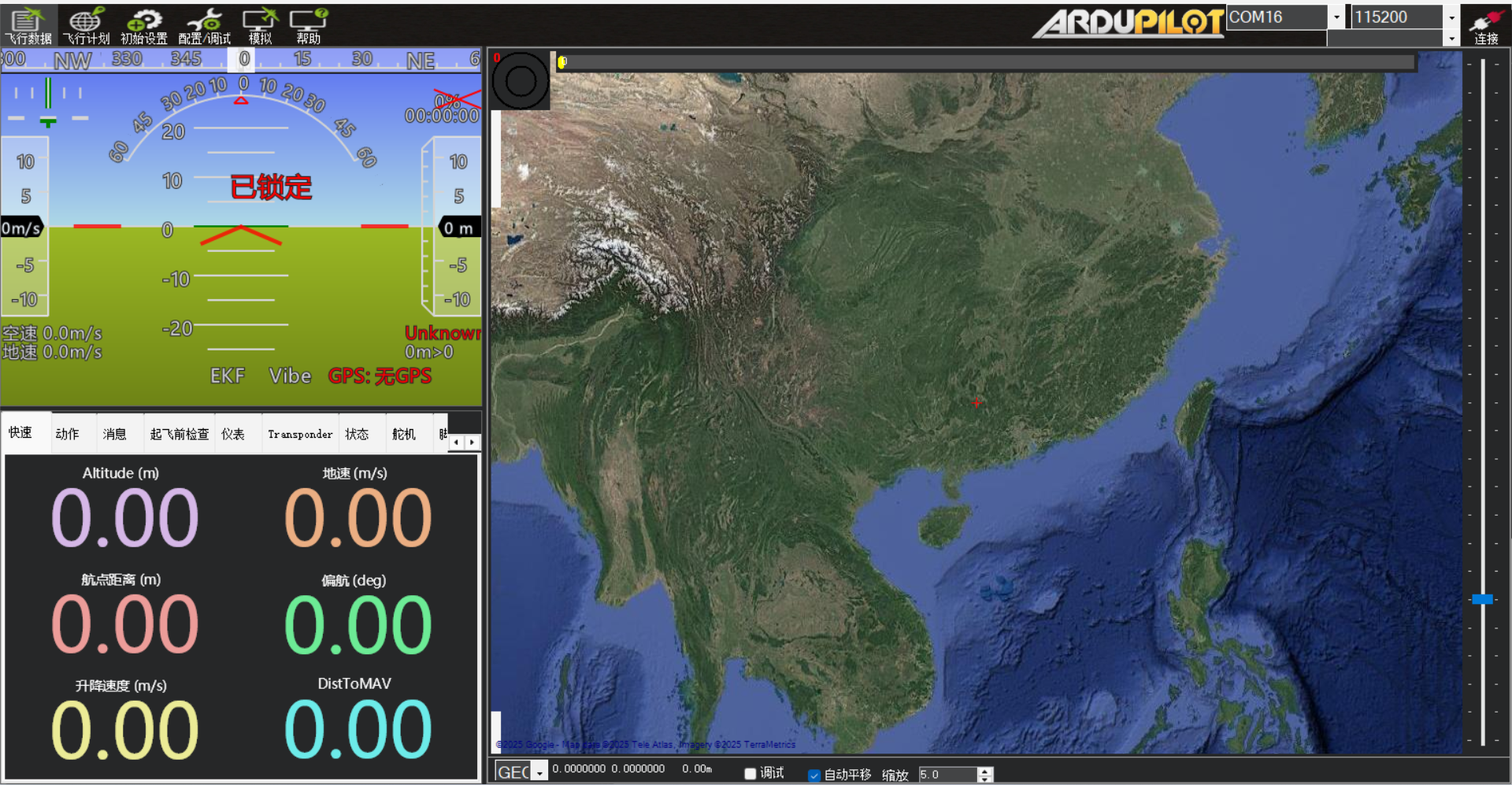1512x785 pixels.
Task: Click the ArduPilot logo
Action: pyautogui.click(x=1128, y=22)
